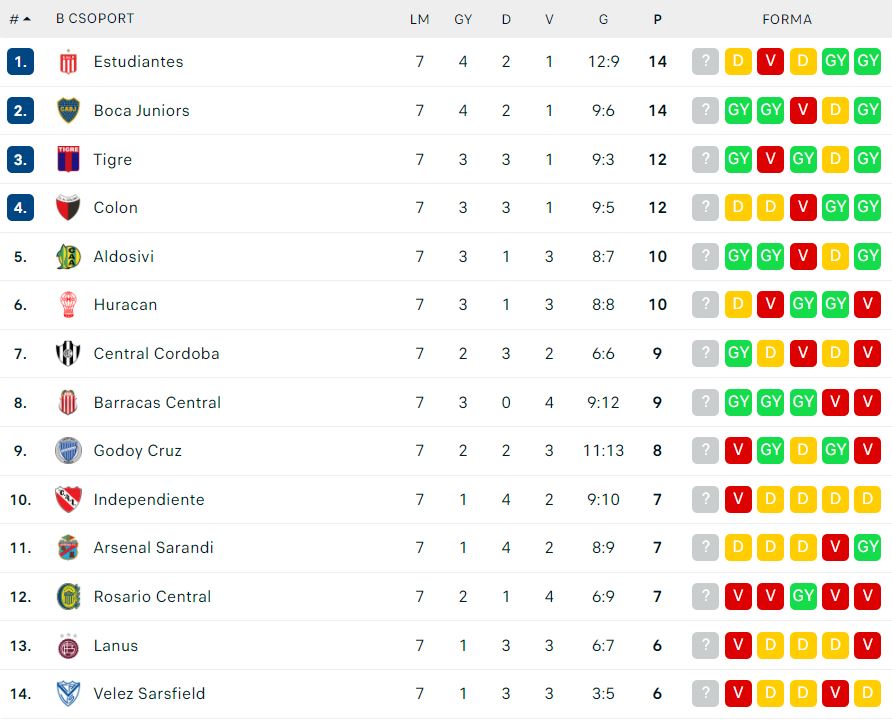Click the Velez Sarsfield crest icon
This screenshot has height=720, width=892.
[68, 694]
